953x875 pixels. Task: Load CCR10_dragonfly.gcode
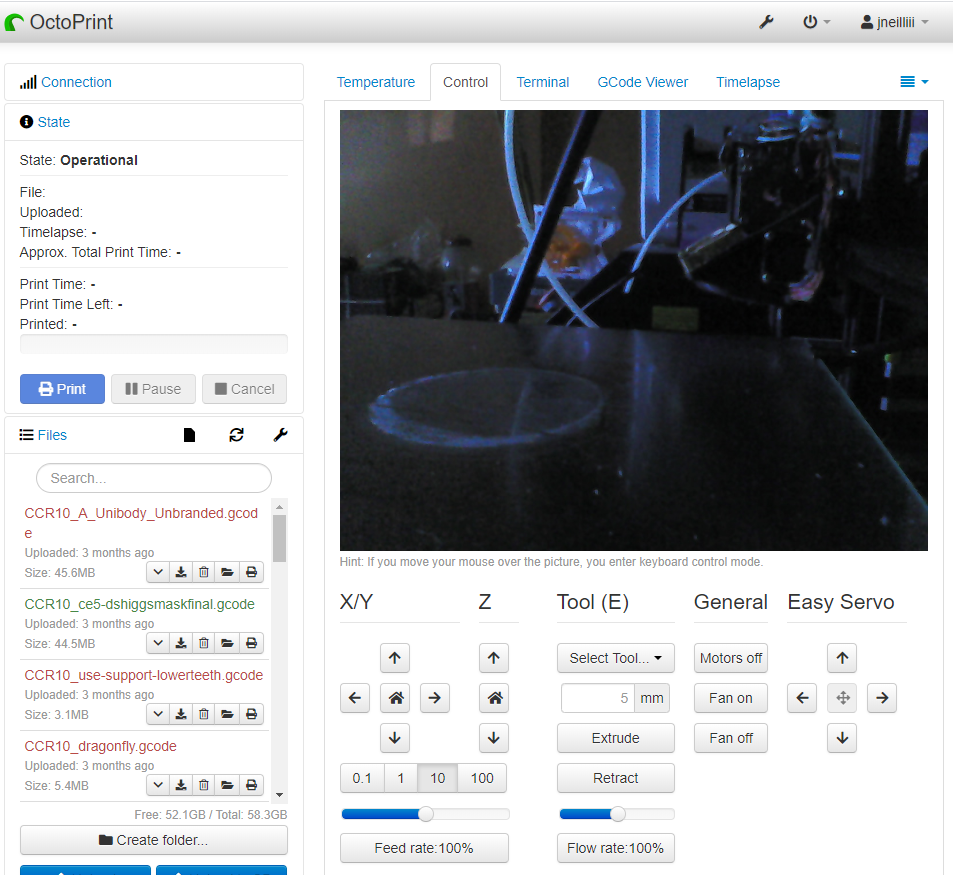coord(227,786)
